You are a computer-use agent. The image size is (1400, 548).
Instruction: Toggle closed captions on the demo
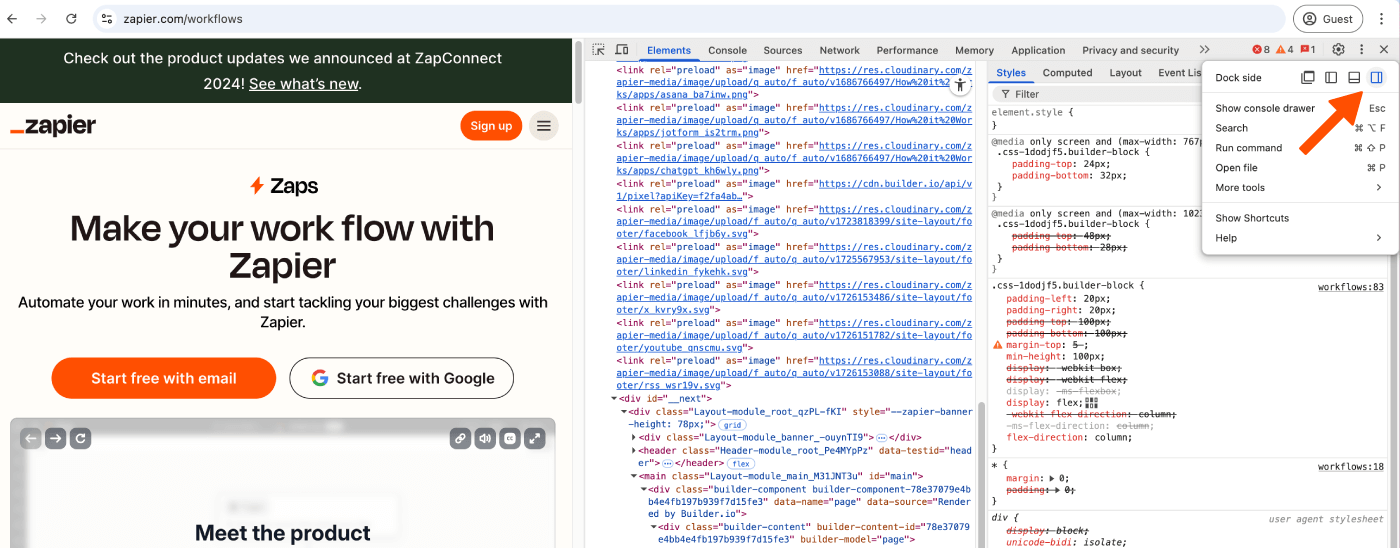510,438
